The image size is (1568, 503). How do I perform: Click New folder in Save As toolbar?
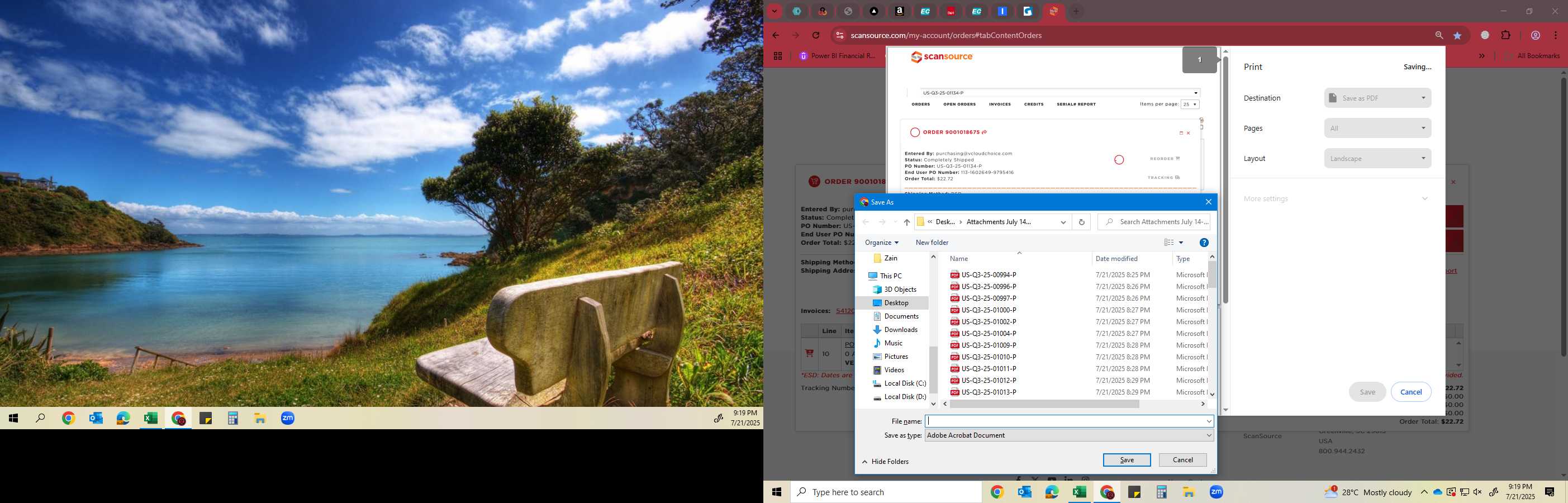coord(932,243)
